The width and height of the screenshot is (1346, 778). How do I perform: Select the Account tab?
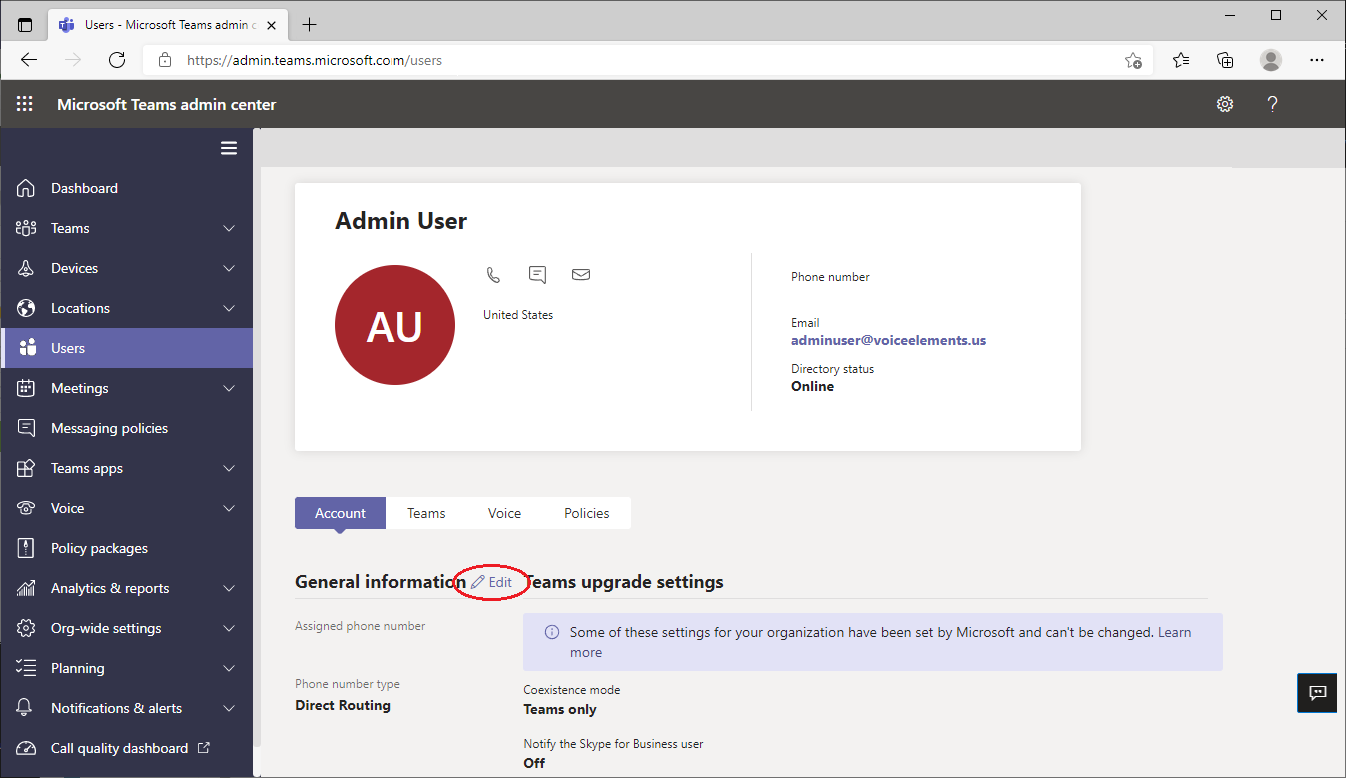coord(340,513)
